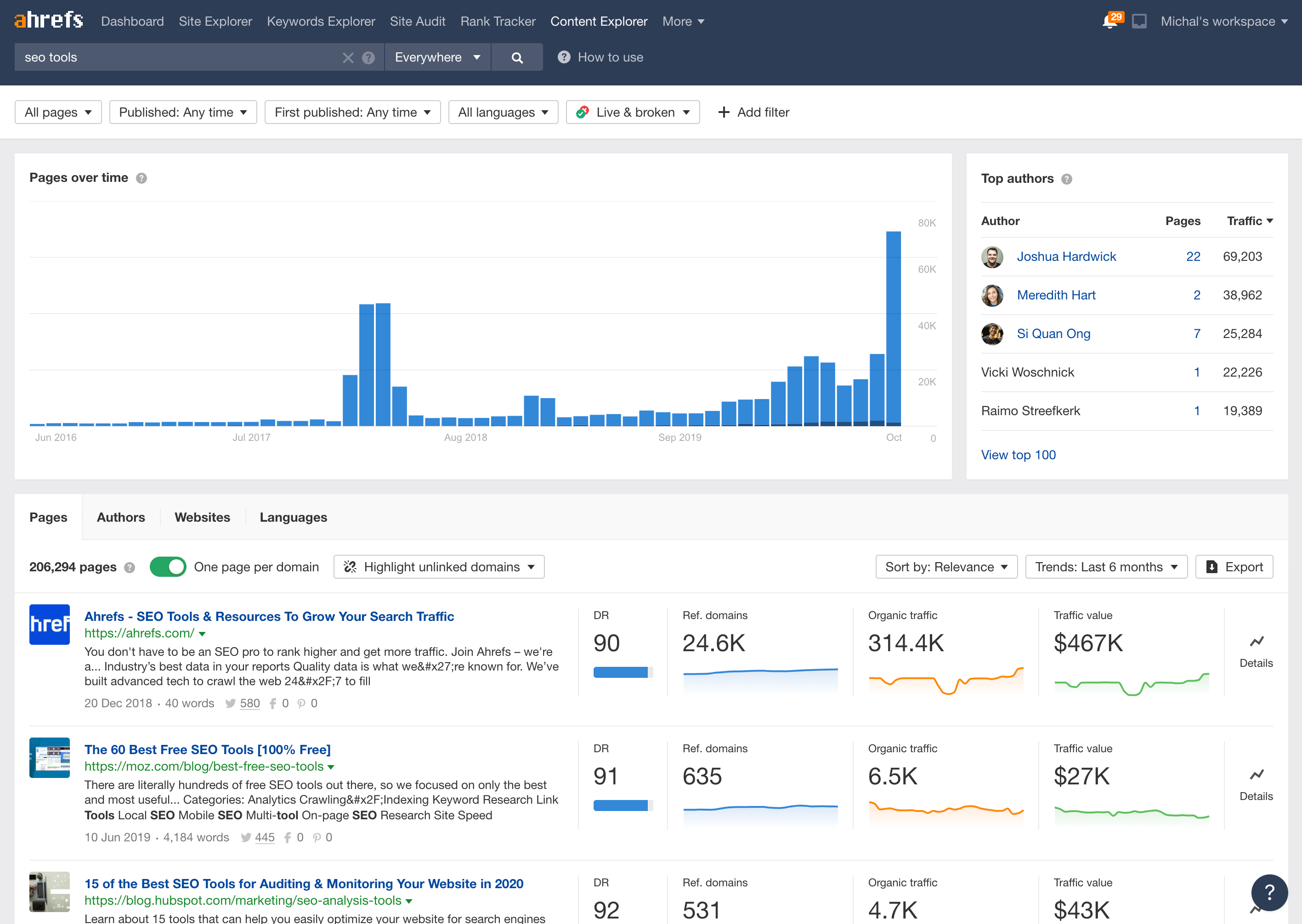Toggle One page per domain switch
Viewport: 1302px width, 924px height.
[168, 567]
